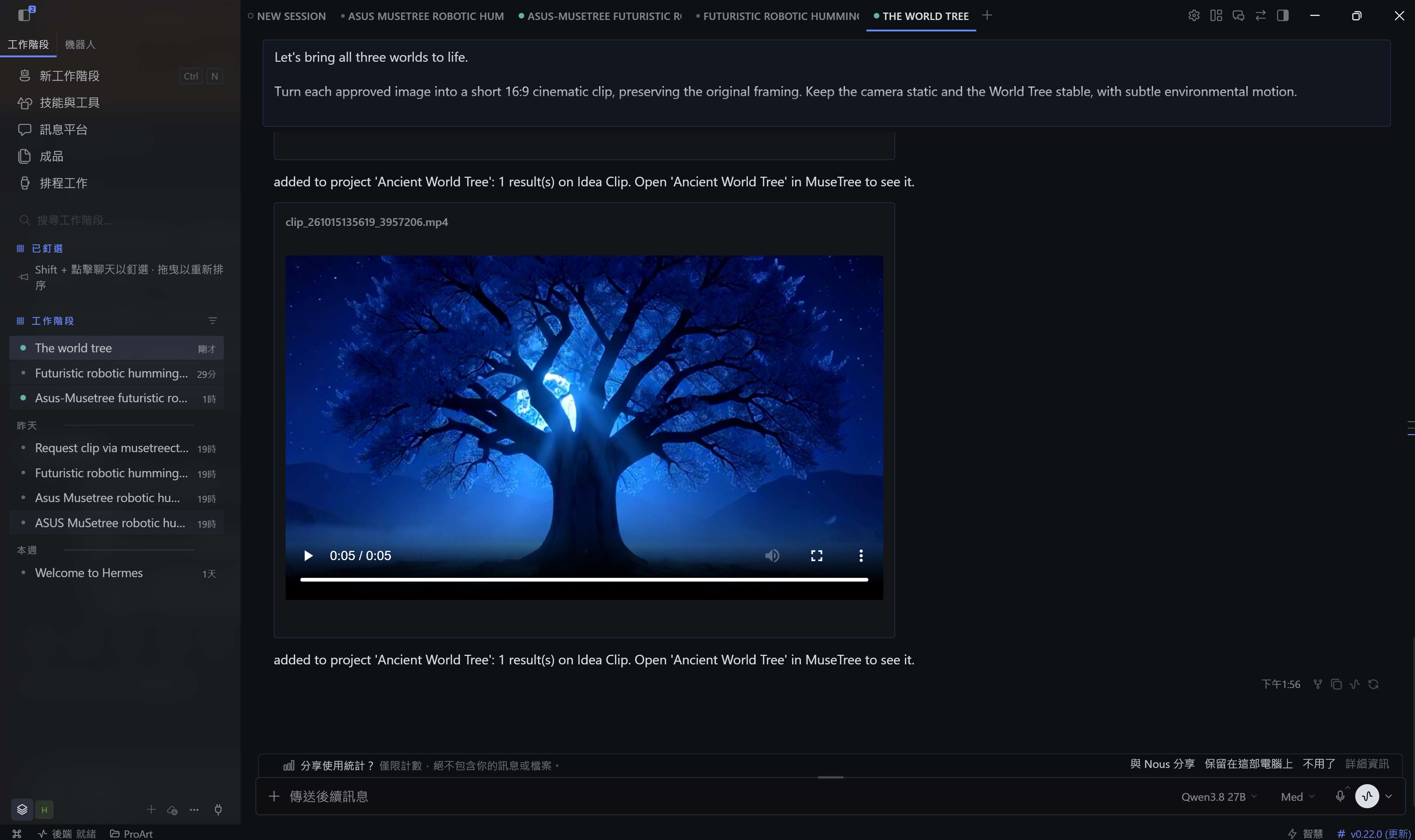Open the video's three-dot more options
Viewport: 1415px width, 840px height.
(x=861, y=556)
